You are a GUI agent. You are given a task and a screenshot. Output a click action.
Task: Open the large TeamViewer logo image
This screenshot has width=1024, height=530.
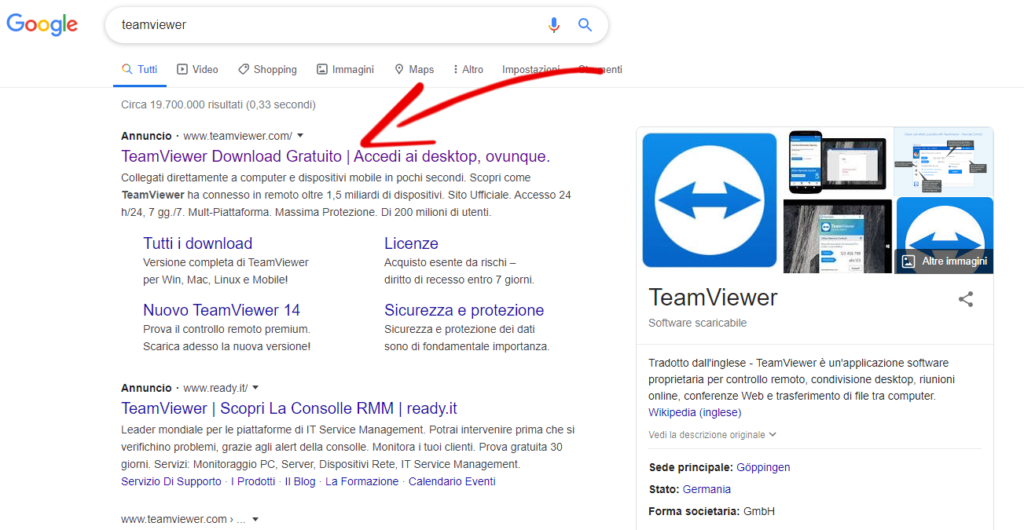(x=709, y=200)
